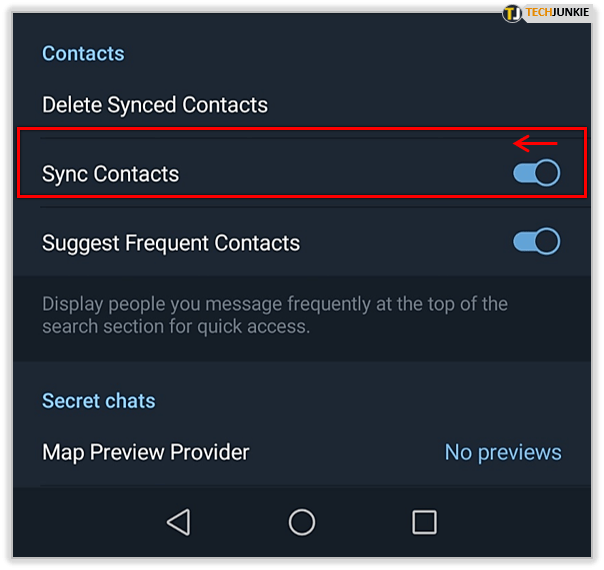Open the No previews provider selector

[x=503, y=452]
